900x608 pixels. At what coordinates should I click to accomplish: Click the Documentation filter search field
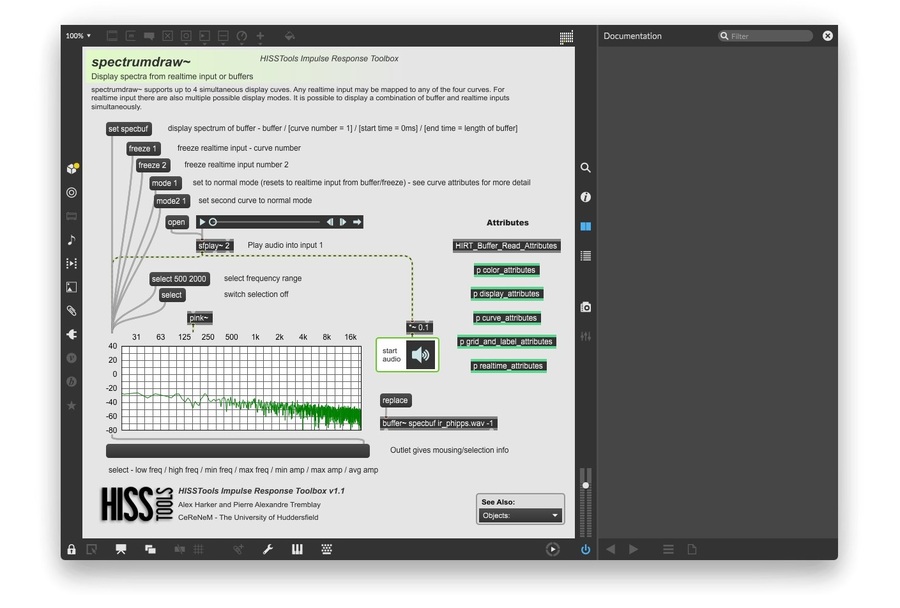768,36
